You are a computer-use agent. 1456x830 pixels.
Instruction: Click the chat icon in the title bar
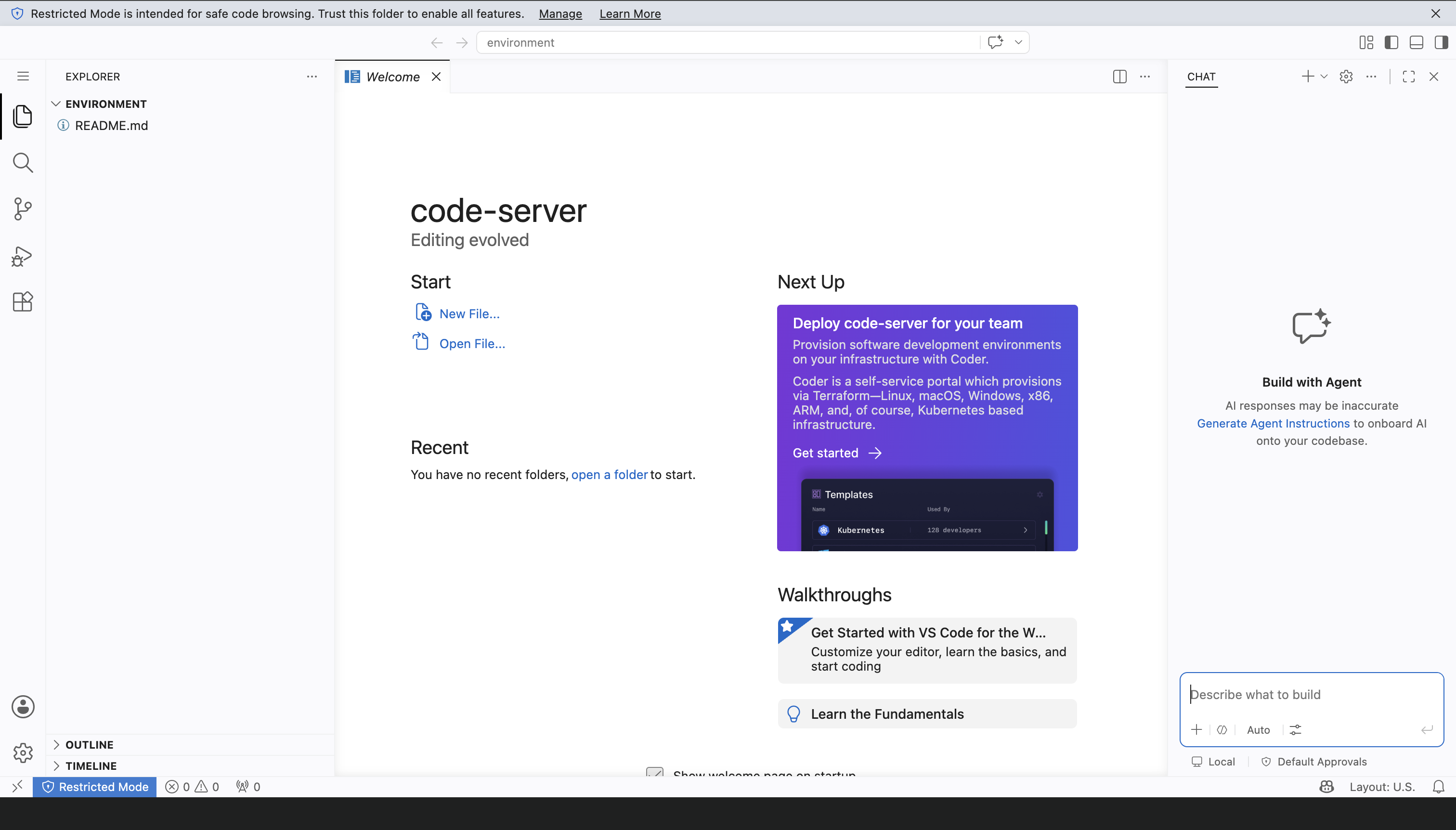(995, 42)
